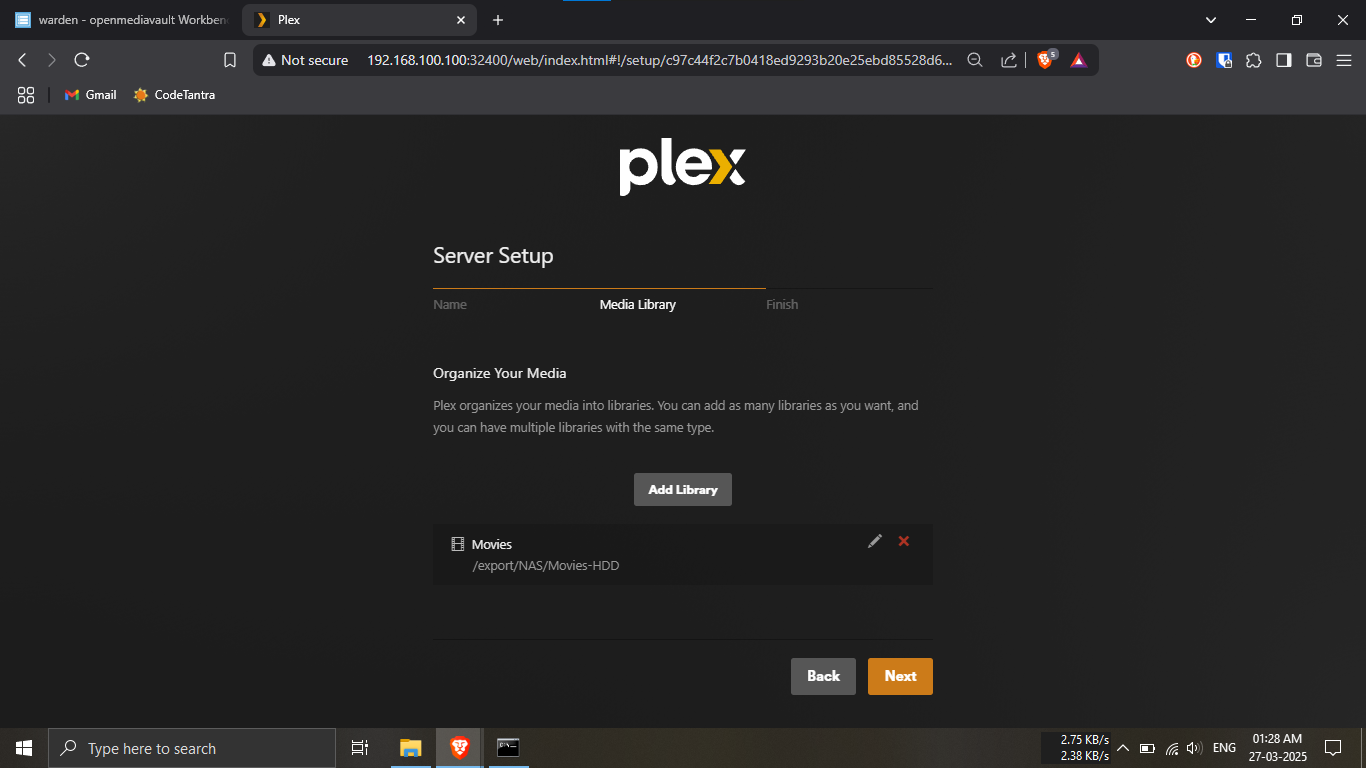Image resolution: width=1366 pixels, height=768 pixels.
Task: Reload the Plex setup page
Action: tap(82, 60)
